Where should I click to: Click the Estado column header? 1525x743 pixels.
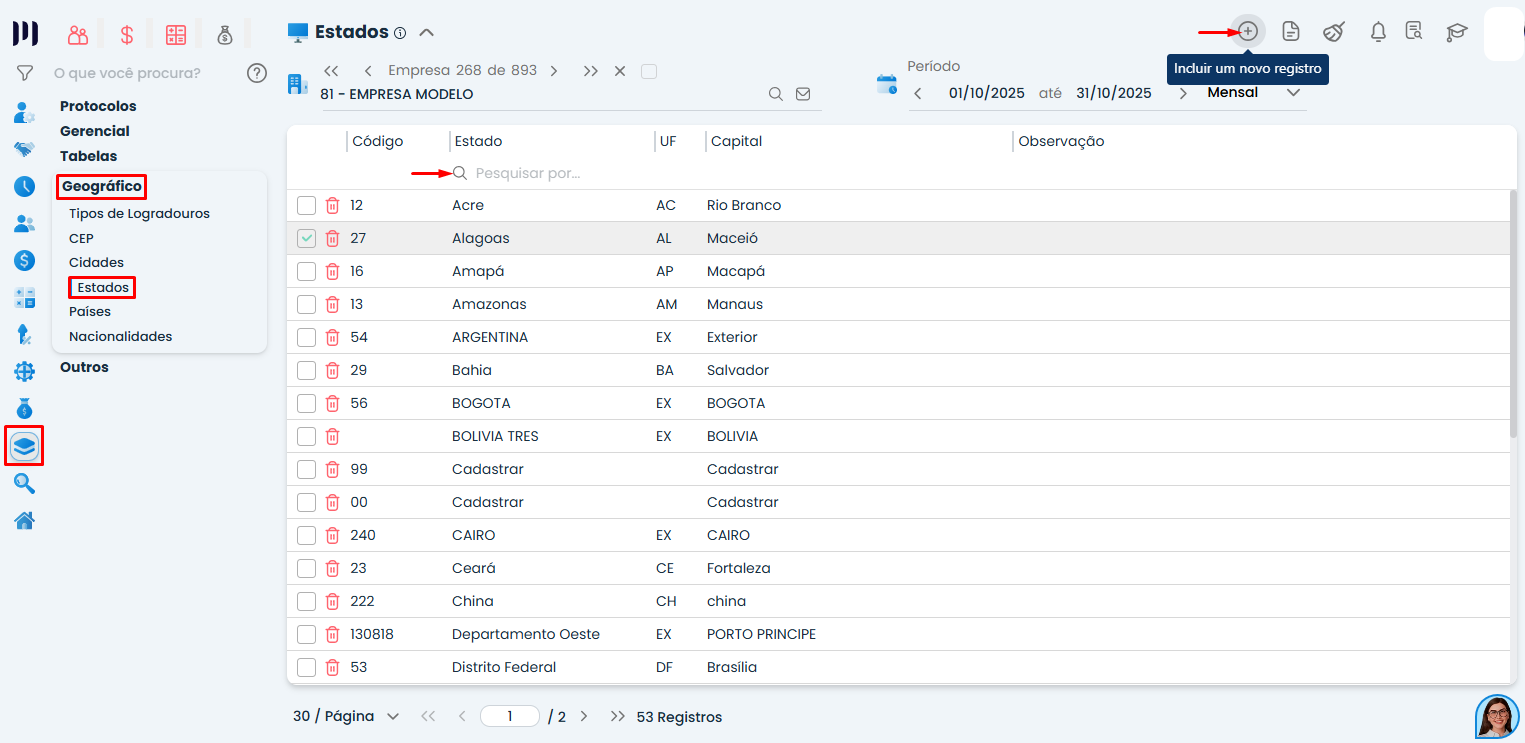pyautogui.click(x=478, y=141)
